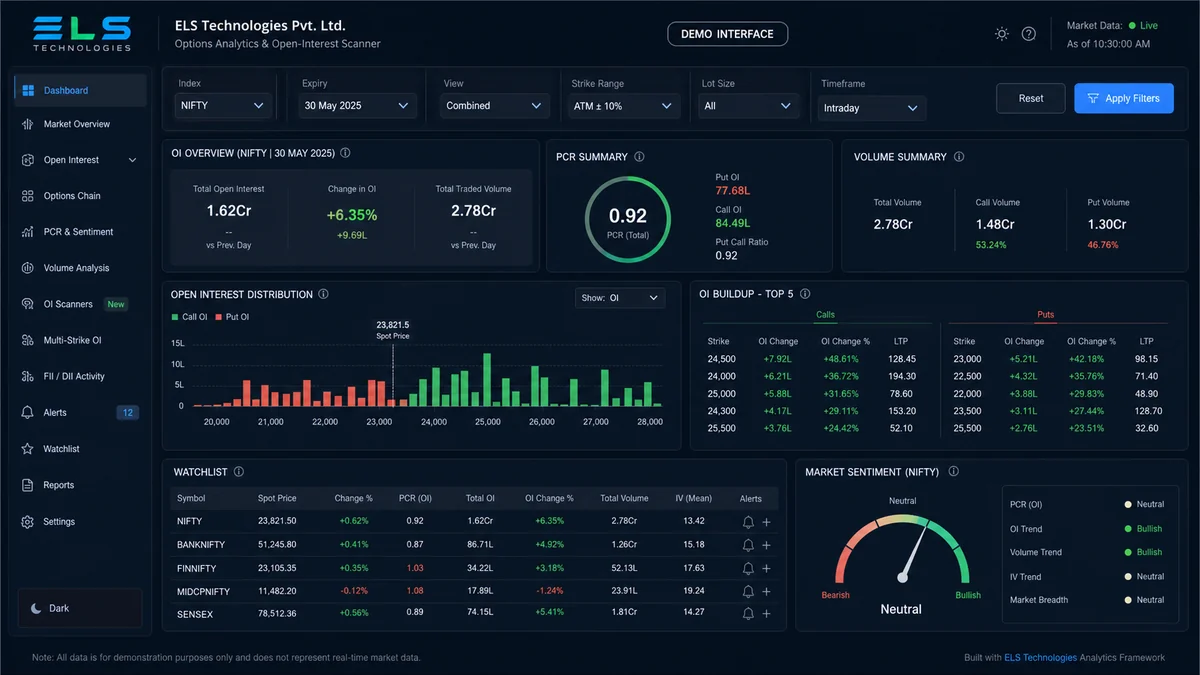Click the 23,000 strike in Puts table

(x=967, y=359)
